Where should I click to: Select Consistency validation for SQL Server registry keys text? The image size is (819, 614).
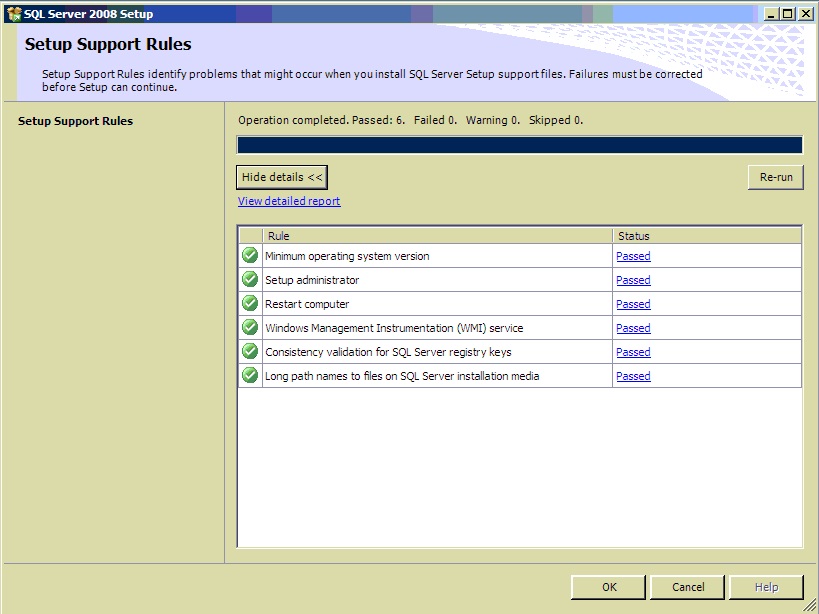coord(388,352)
